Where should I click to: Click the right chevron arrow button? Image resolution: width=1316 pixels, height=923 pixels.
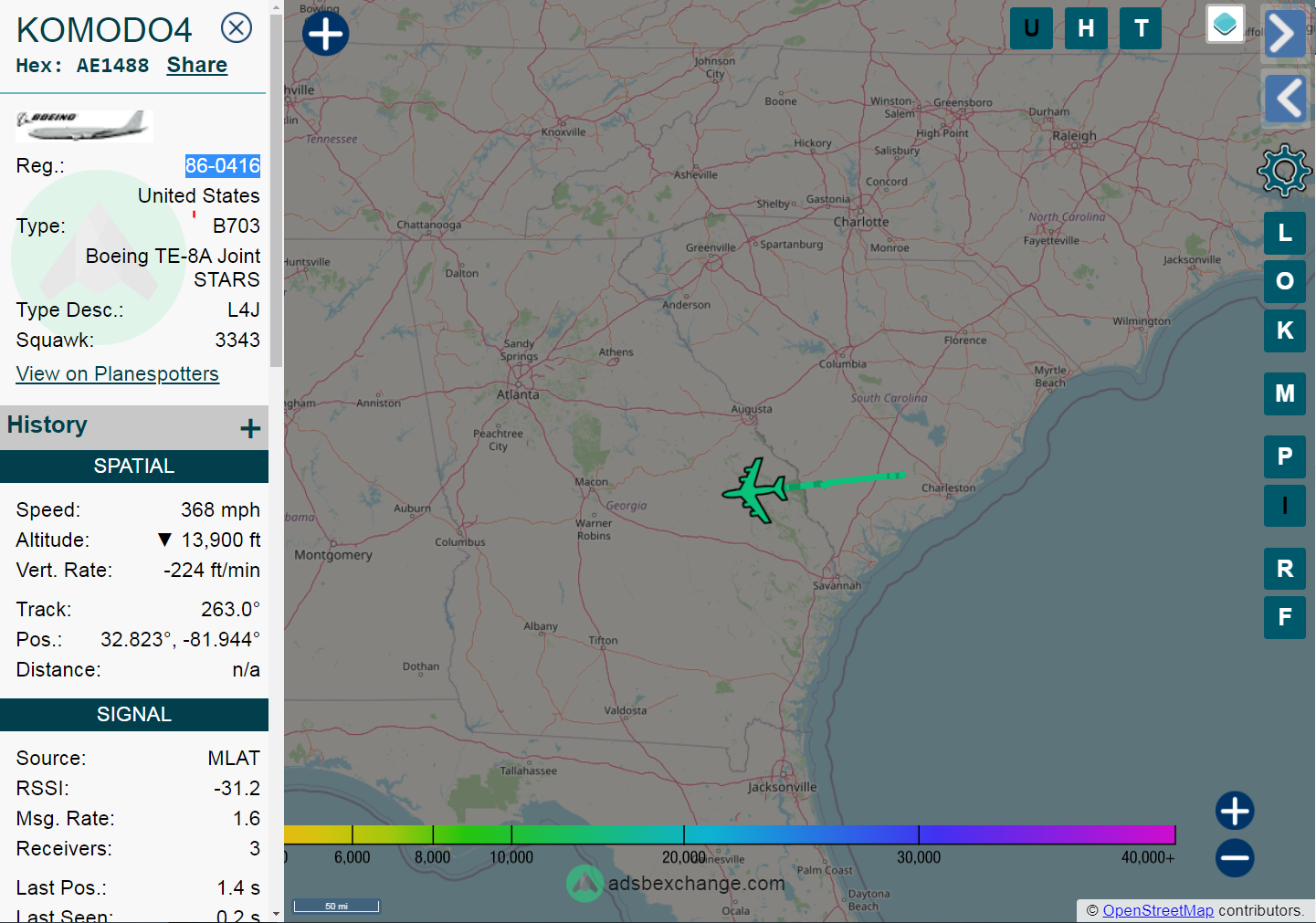tap(1284, 34)
